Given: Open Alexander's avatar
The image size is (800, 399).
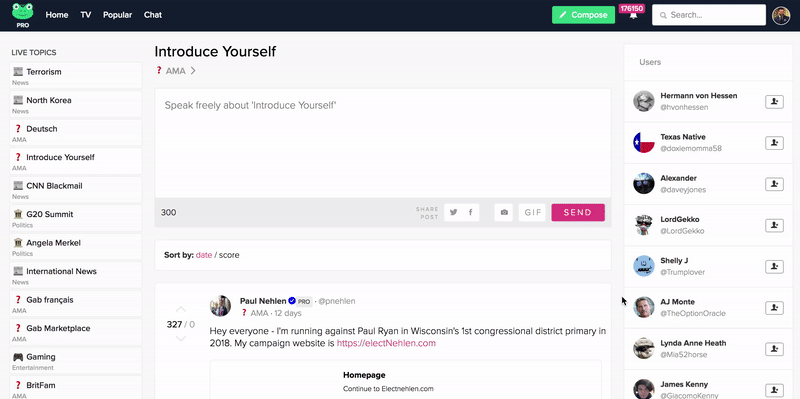Looking at the screenshot, I should coord(643,183).
